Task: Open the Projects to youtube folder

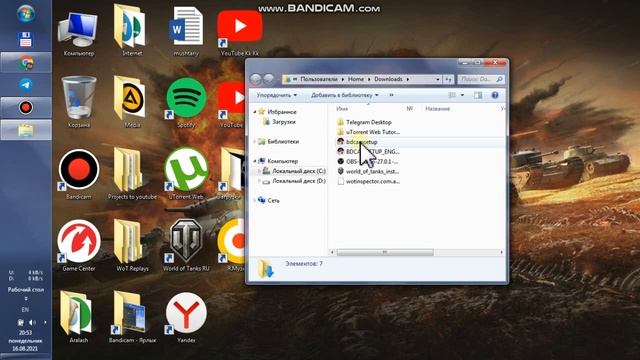Action: [132, 173]
